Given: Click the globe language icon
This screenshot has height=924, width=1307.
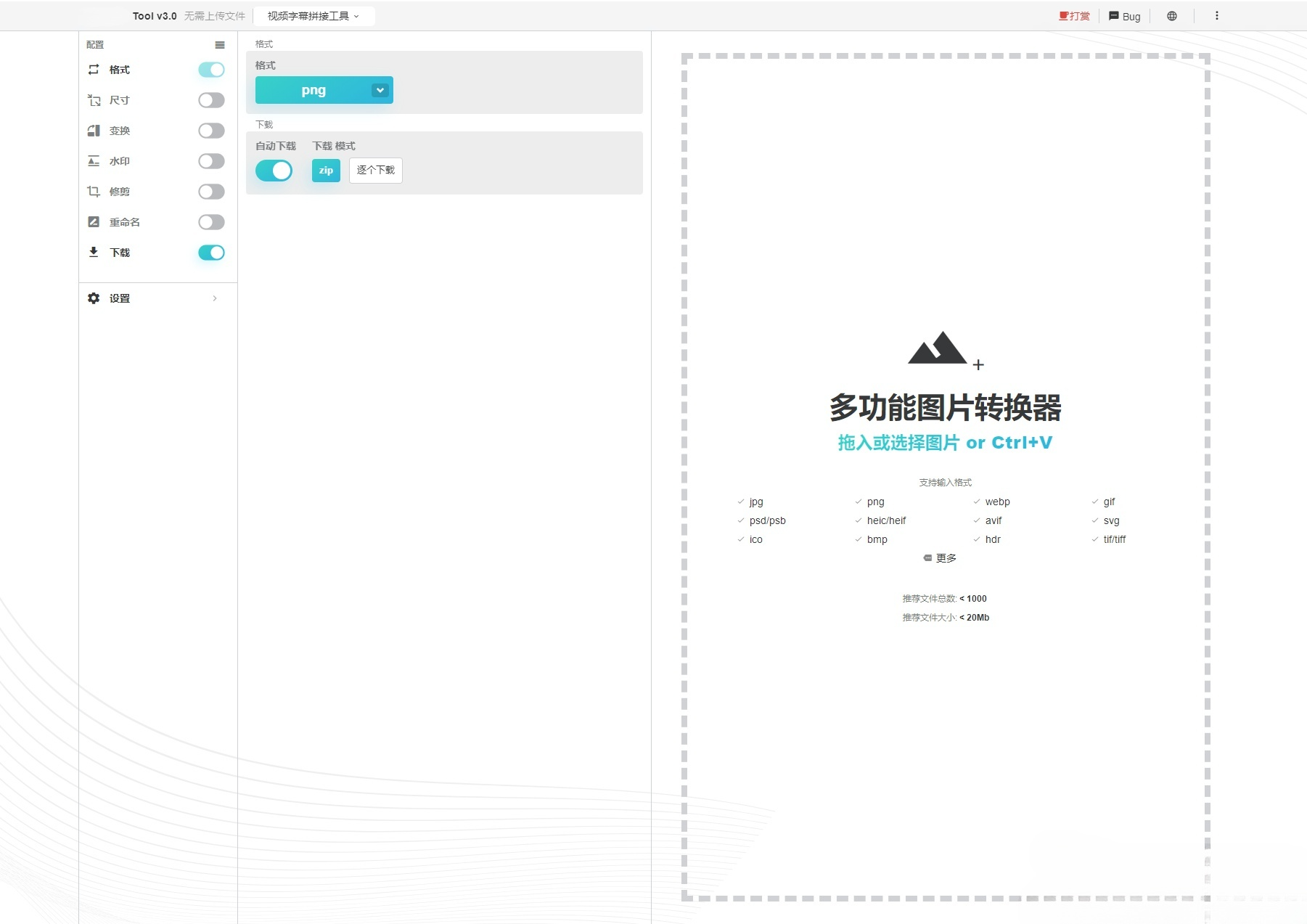Looking at the screenshot, I should pyautogui.click(x=1171, y=16).
